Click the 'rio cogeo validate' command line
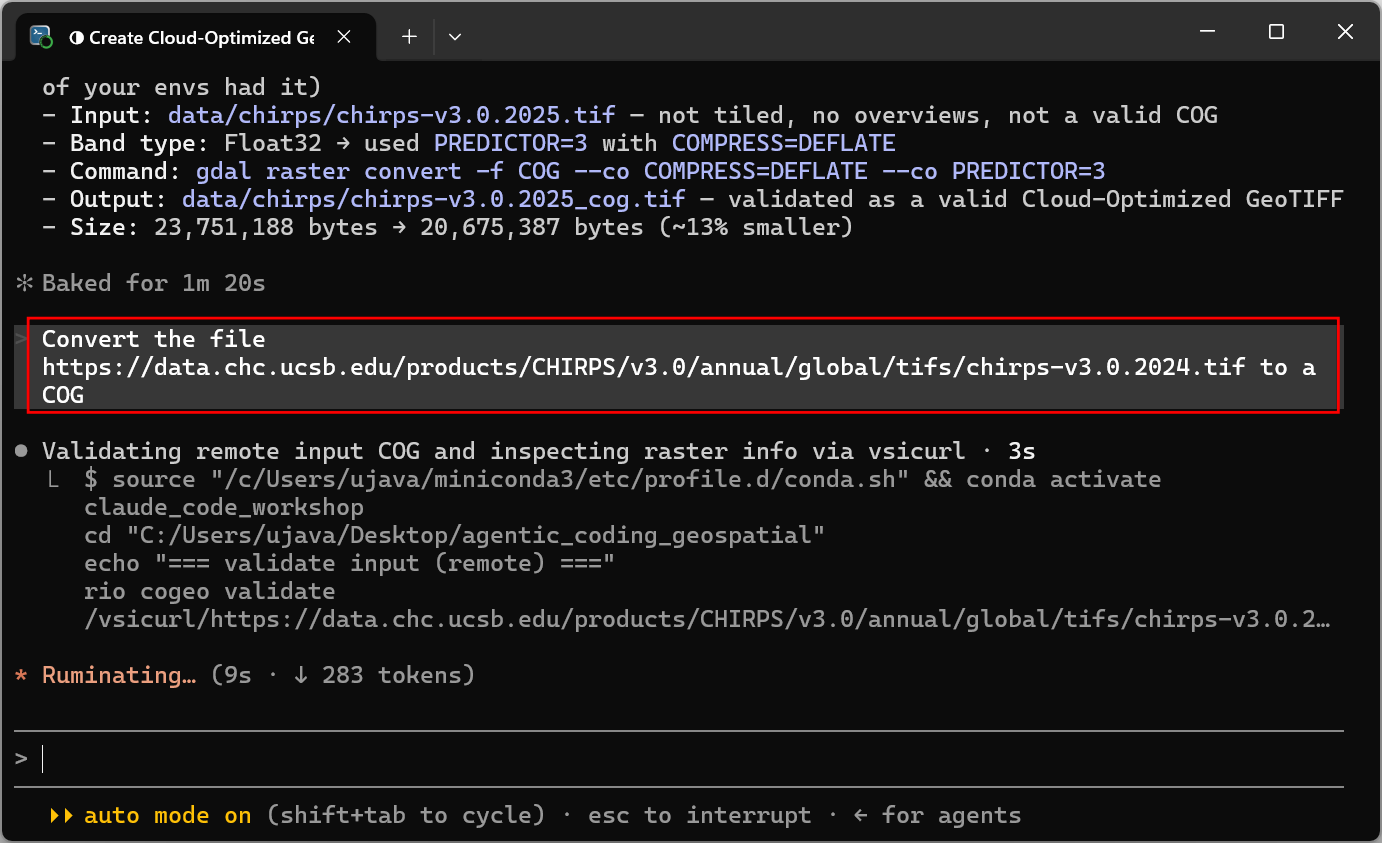This screenshot has width=1382, height=843. 209,591
